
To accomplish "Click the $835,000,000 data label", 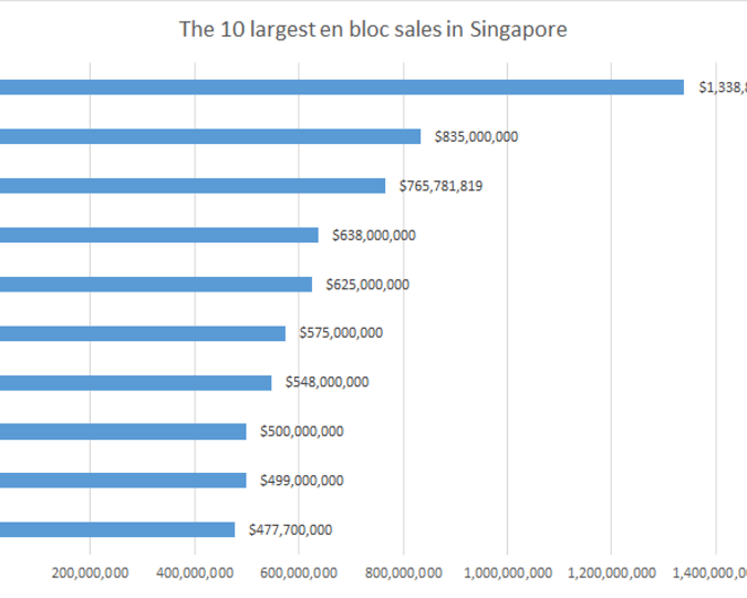I will 476,137.
